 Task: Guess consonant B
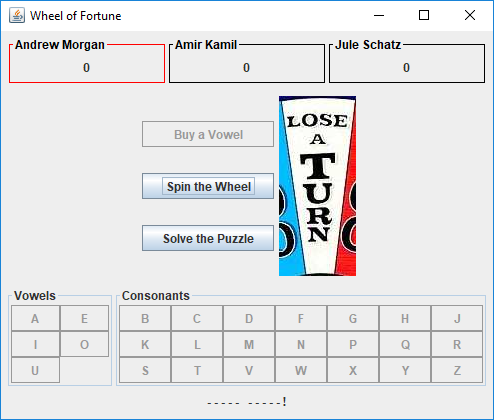click(145, 318)
